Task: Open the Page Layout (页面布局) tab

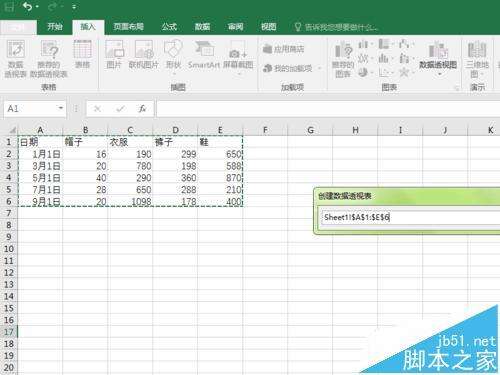Action: [x=128, y=26]
